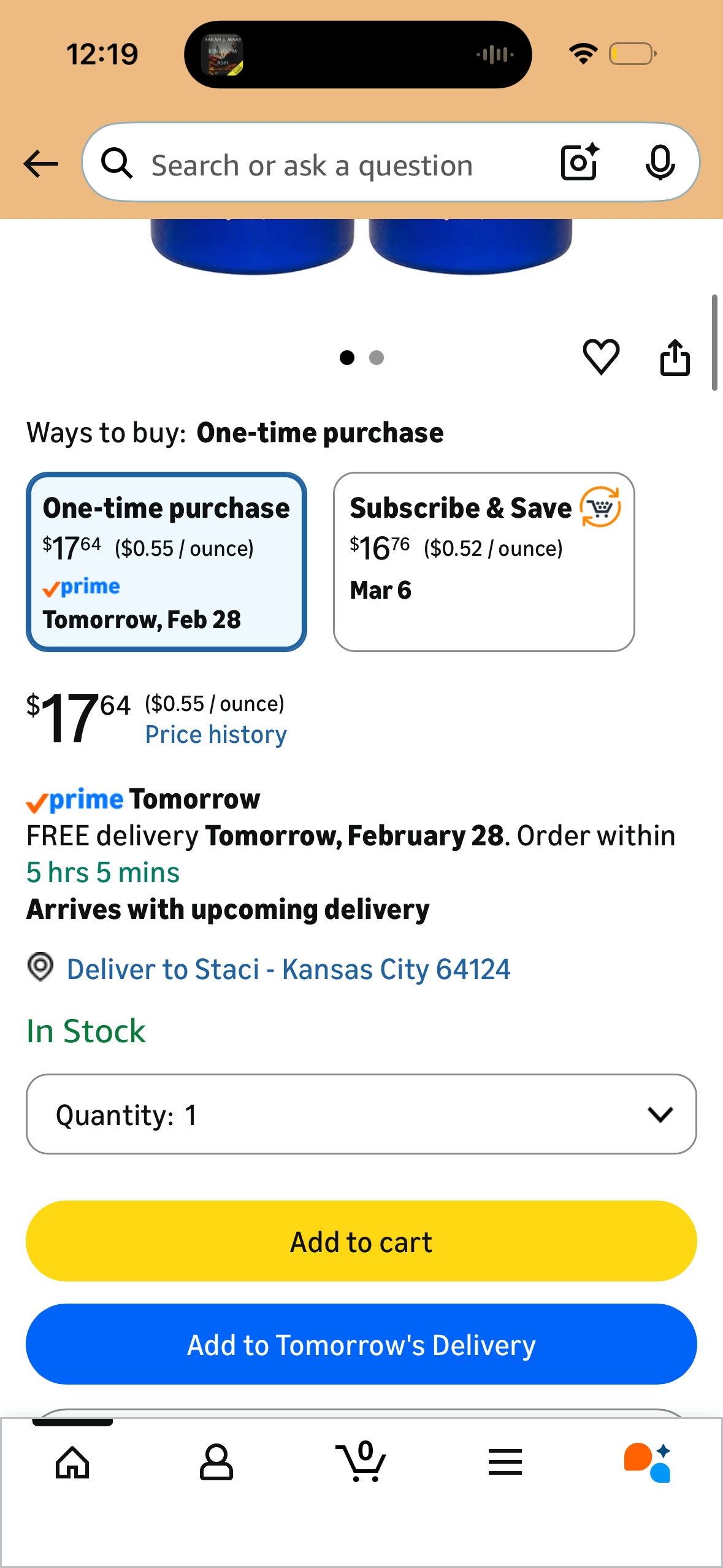Click the Quantity dropdown chevron arrow

(x=660, y=1114)
